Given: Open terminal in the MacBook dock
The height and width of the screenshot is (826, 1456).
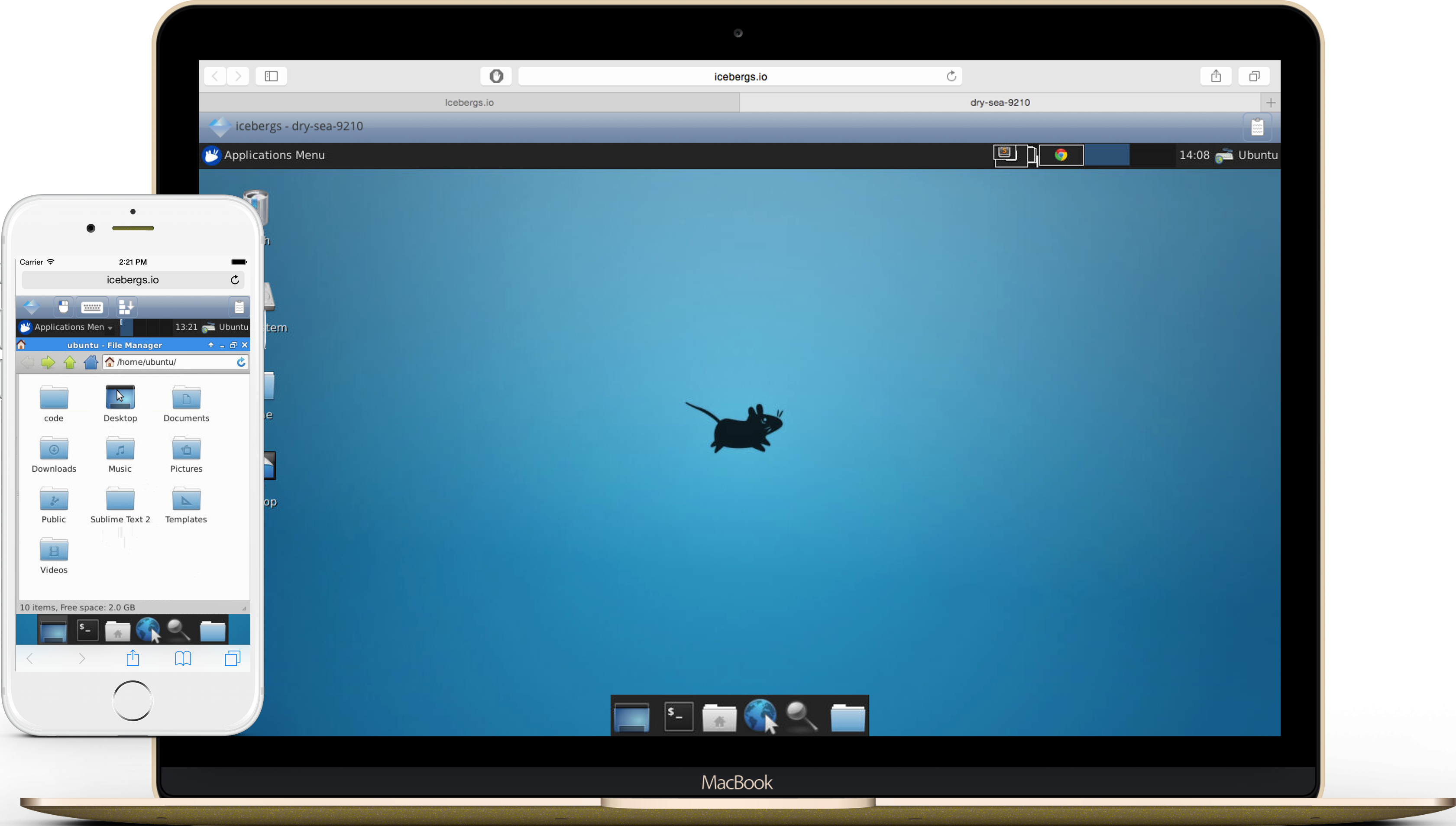Looking at the screenshot, I should pos(678,716).
